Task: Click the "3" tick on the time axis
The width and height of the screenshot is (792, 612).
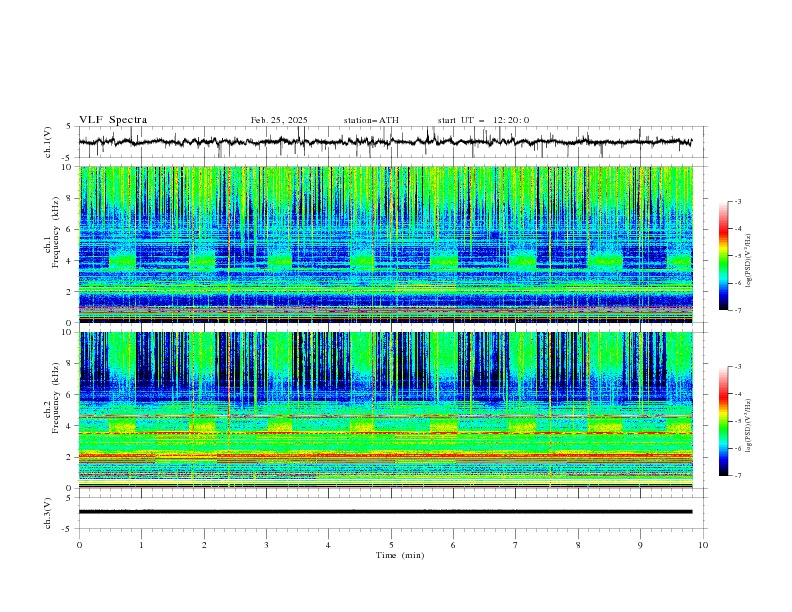Action: pyautogui.click(x=266, y=545)
